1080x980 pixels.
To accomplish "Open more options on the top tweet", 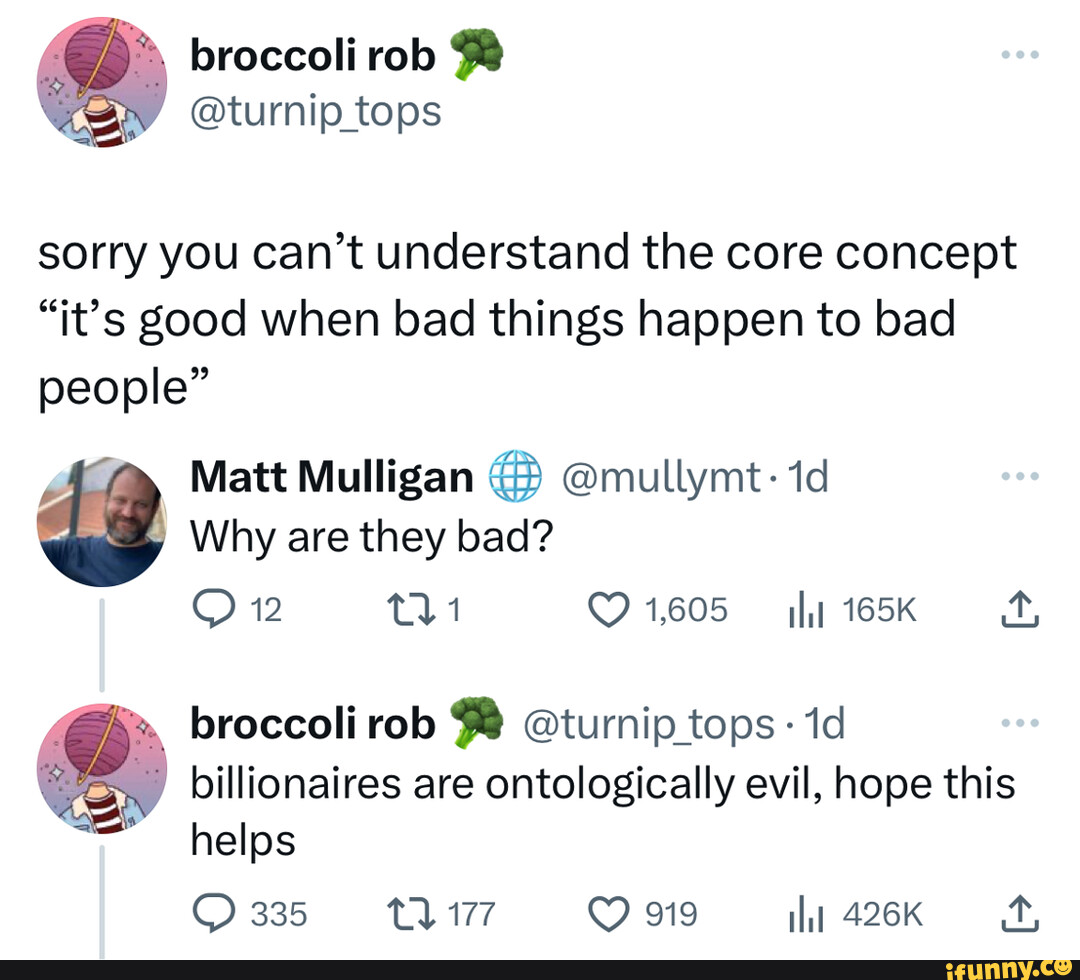I will point(1021,54).
